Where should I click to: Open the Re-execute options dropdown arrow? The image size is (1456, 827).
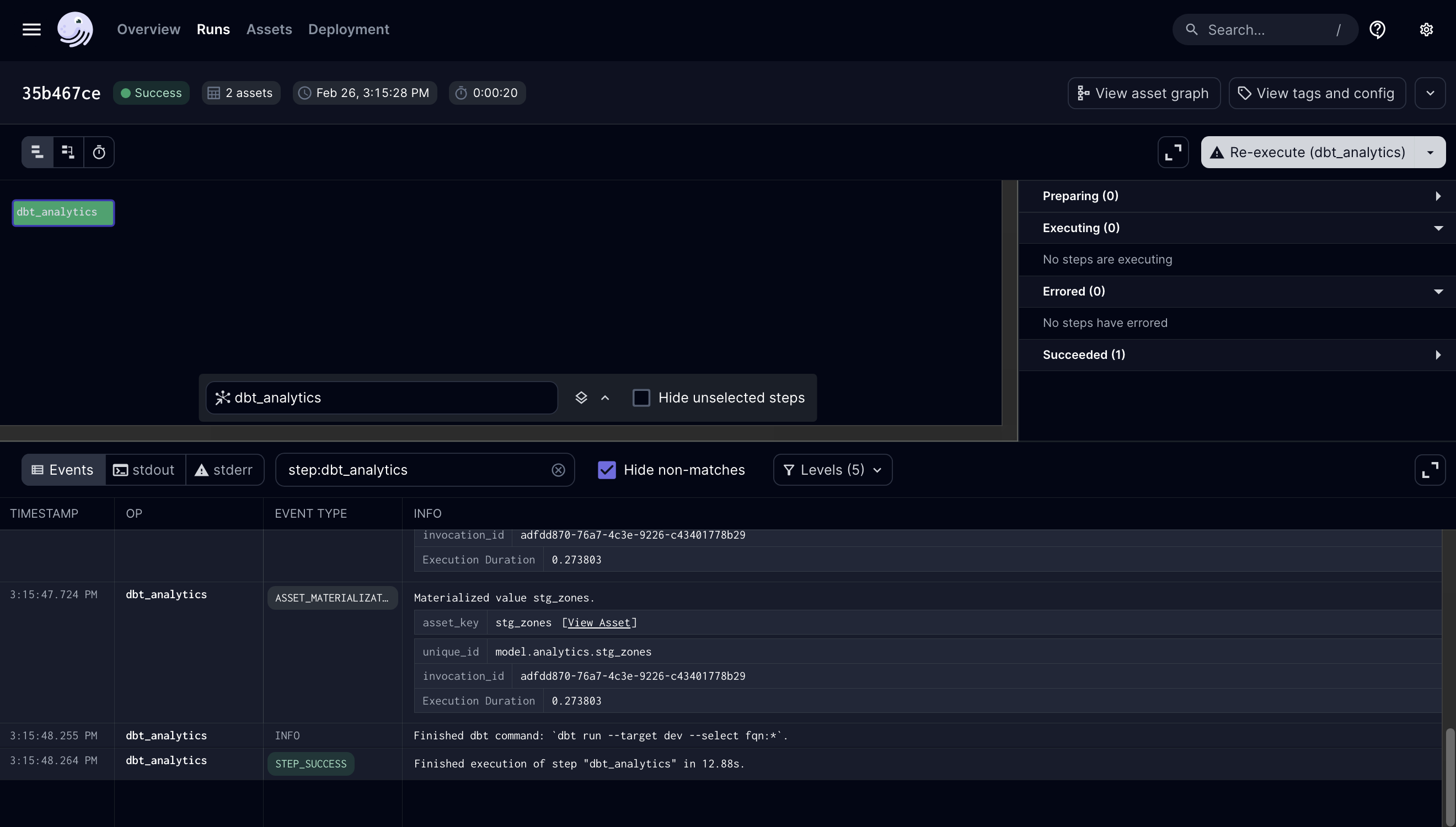point(1430,152)
